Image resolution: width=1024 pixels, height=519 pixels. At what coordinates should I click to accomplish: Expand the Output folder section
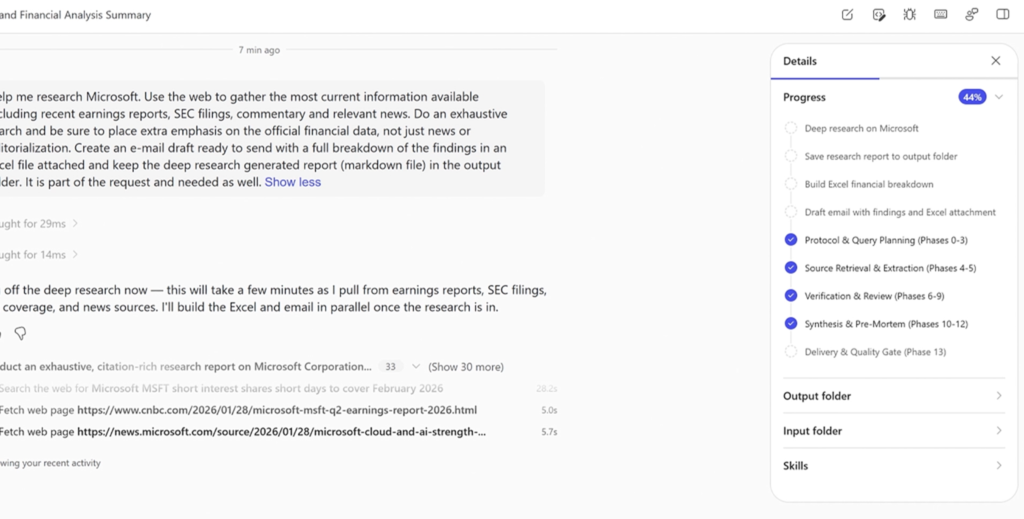pyautogui.click(x=998, y=396)
